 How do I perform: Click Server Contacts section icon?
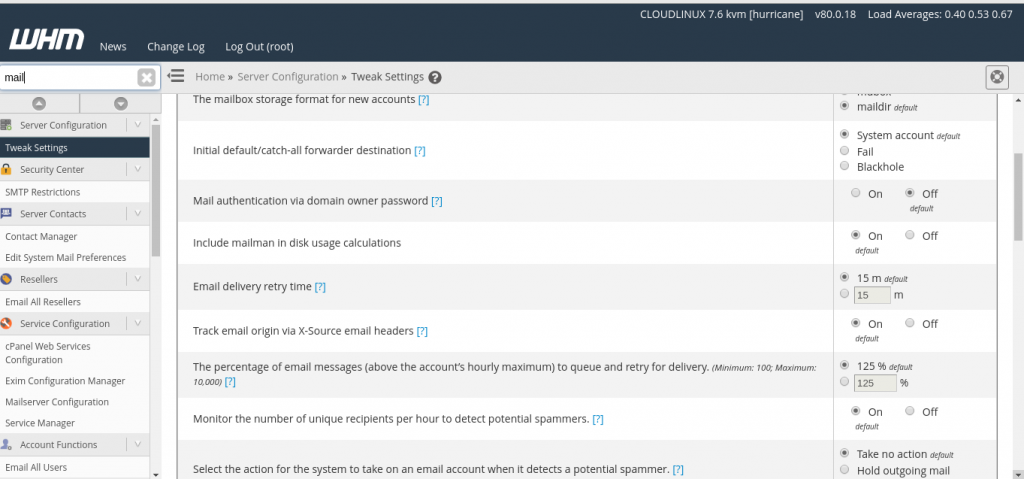(7, 214)
